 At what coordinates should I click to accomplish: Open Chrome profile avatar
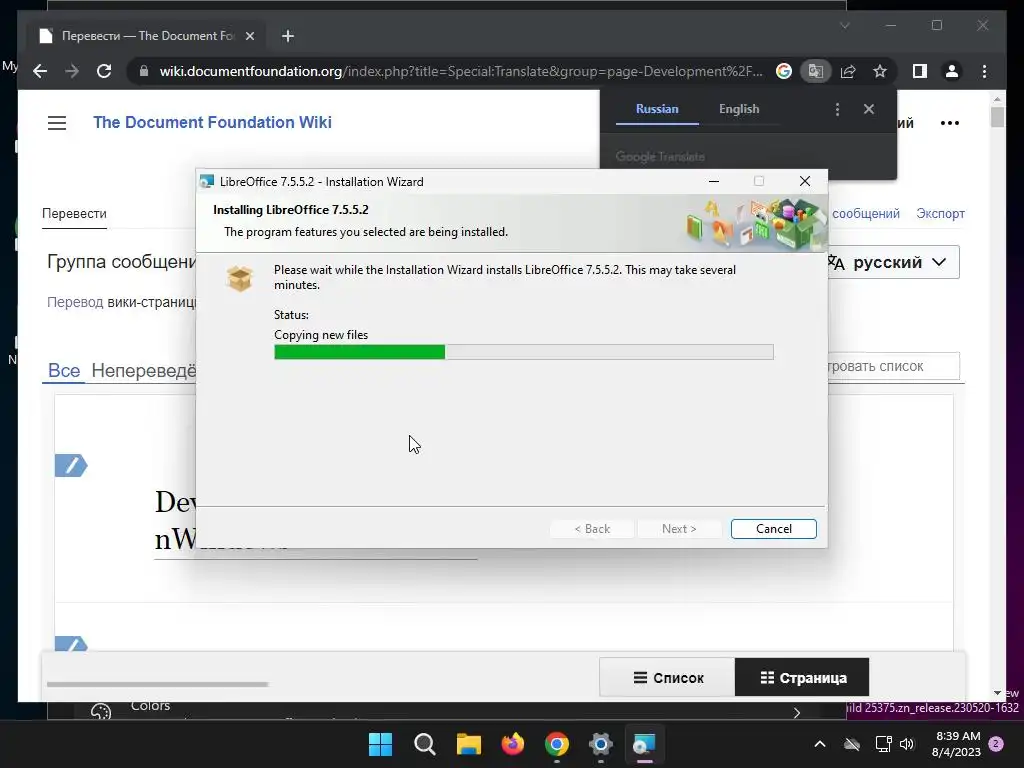[x=952, y=71]
